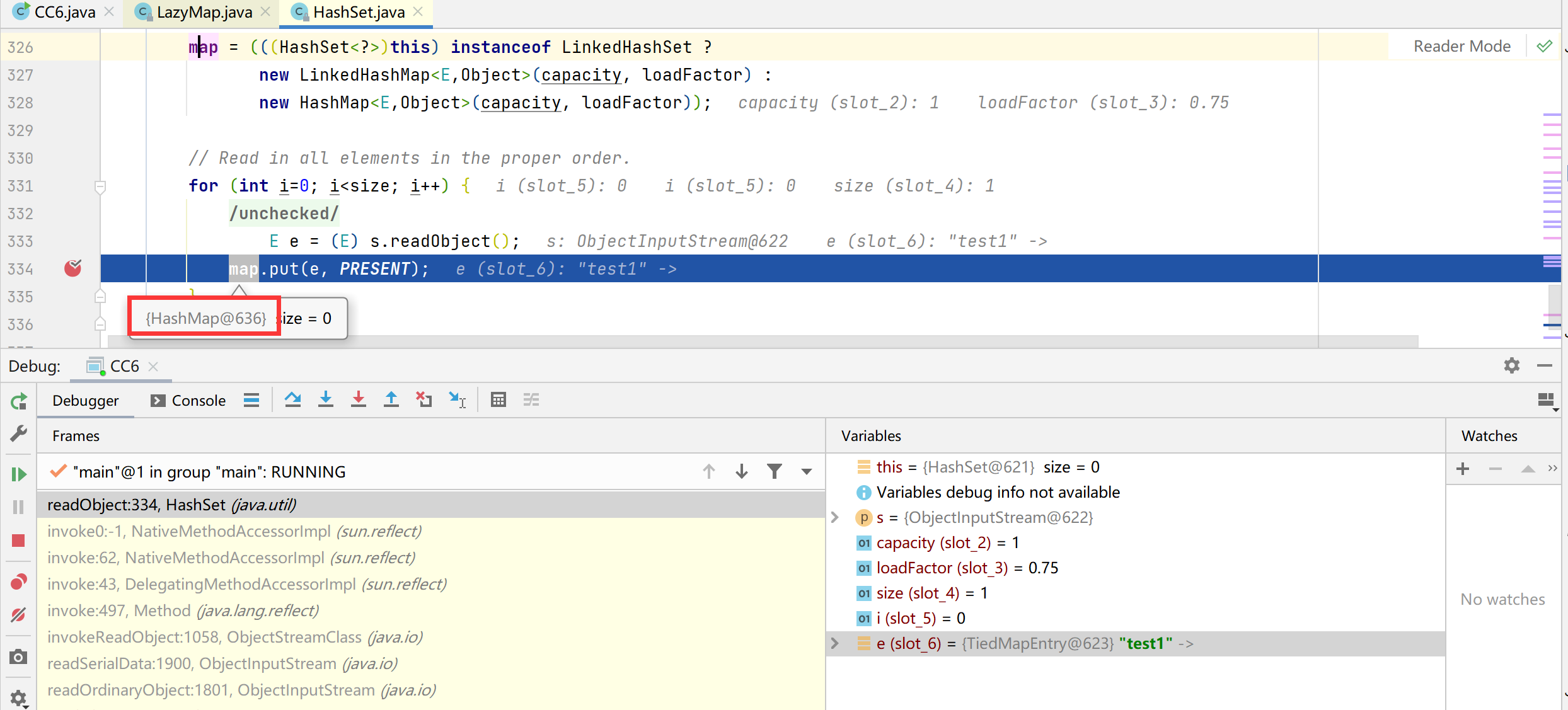The width and height of the screenshot is (1568, 710).
Task: Select frame invoke:62, NativeMethodAccessorImpl
Action: [431, 558]
